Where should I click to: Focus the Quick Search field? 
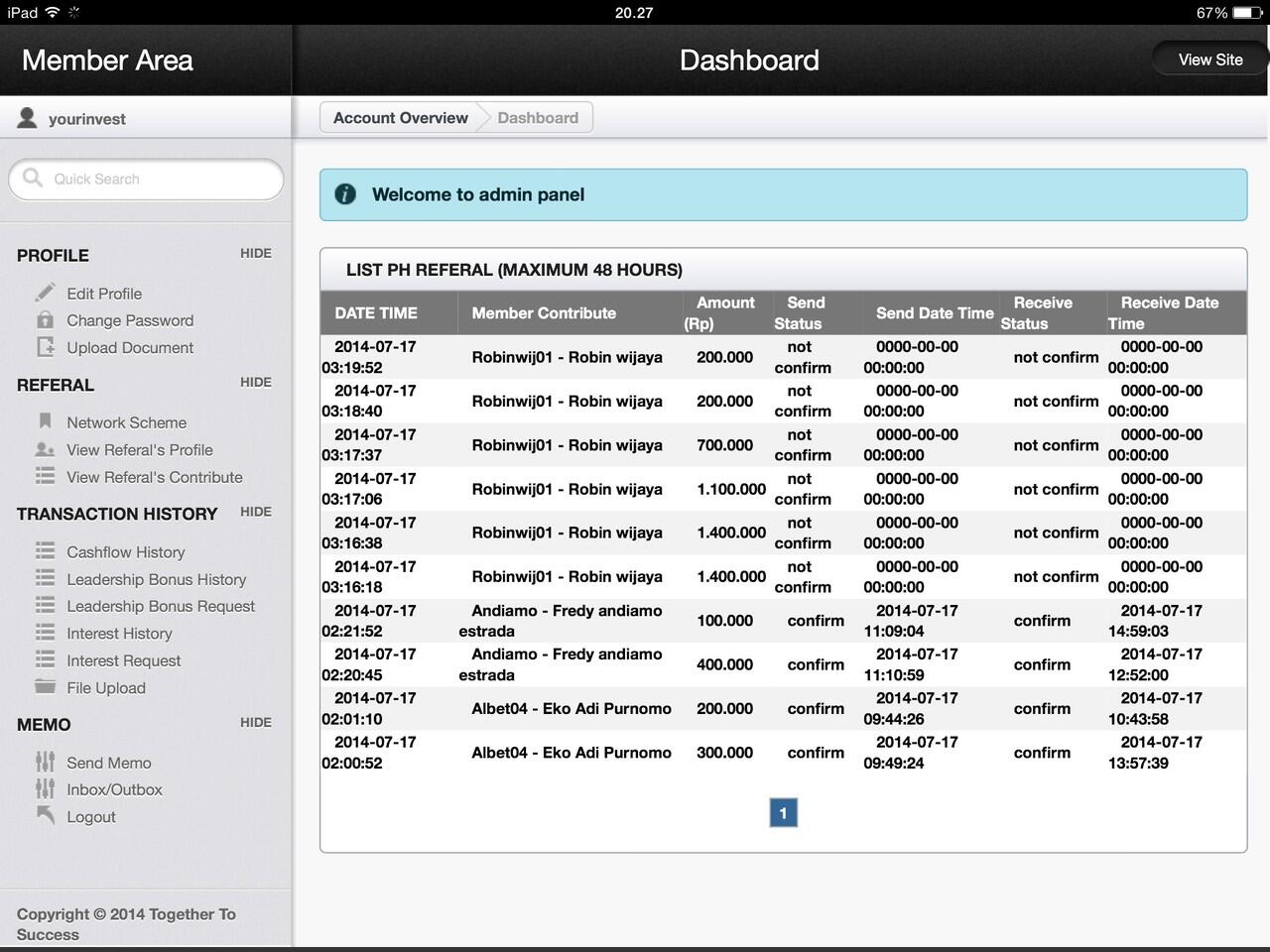coord(146,178)
